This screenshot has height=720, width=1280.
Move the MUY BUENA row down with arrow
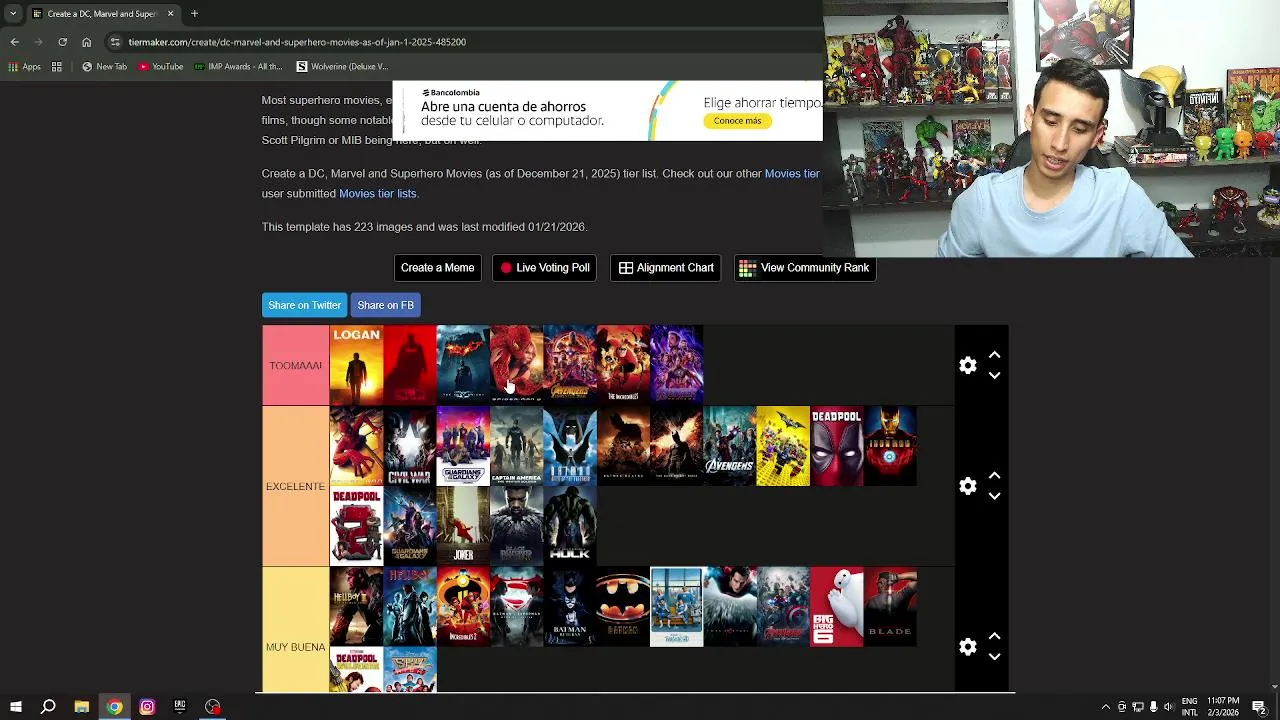pyautogui.click(x=994, y=657)
